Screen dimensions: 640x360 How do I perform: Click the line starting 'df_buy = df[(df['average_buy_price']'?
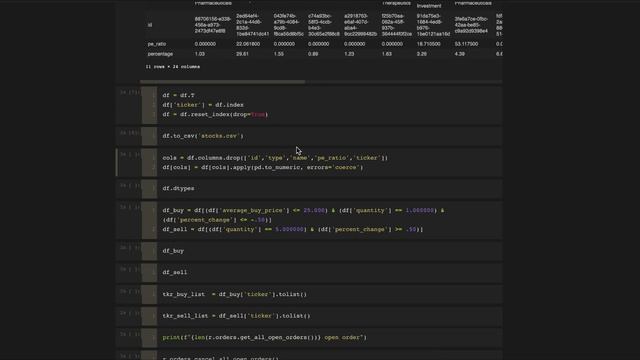tap(303, 211)
